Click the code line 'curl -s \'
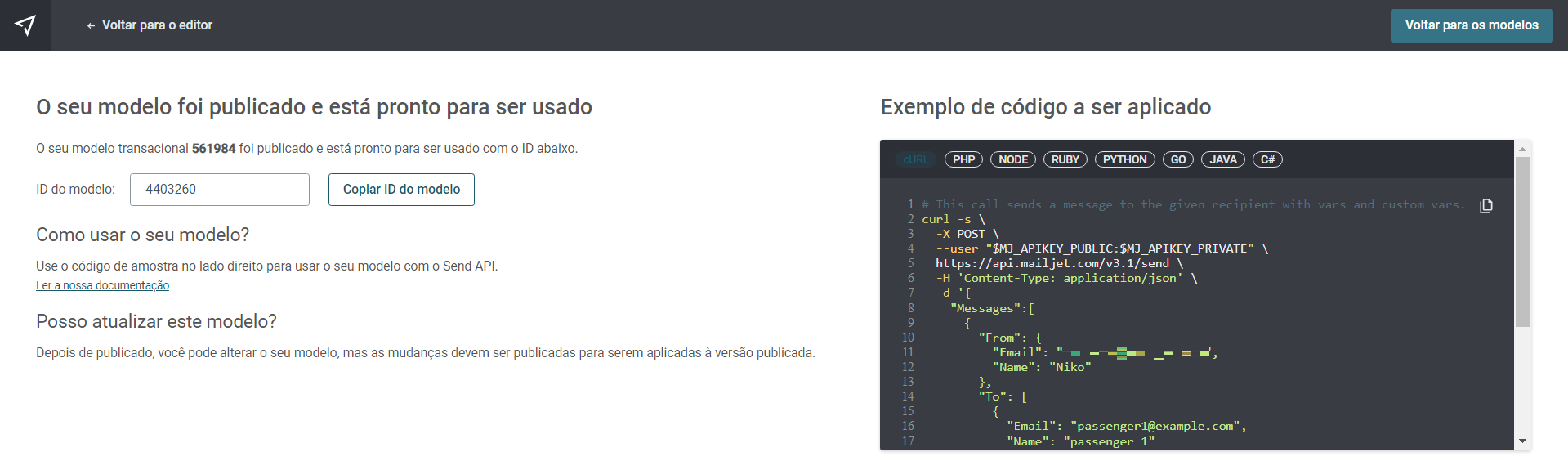This screenshot has height=461, width=1568. [x=954, y=219]
